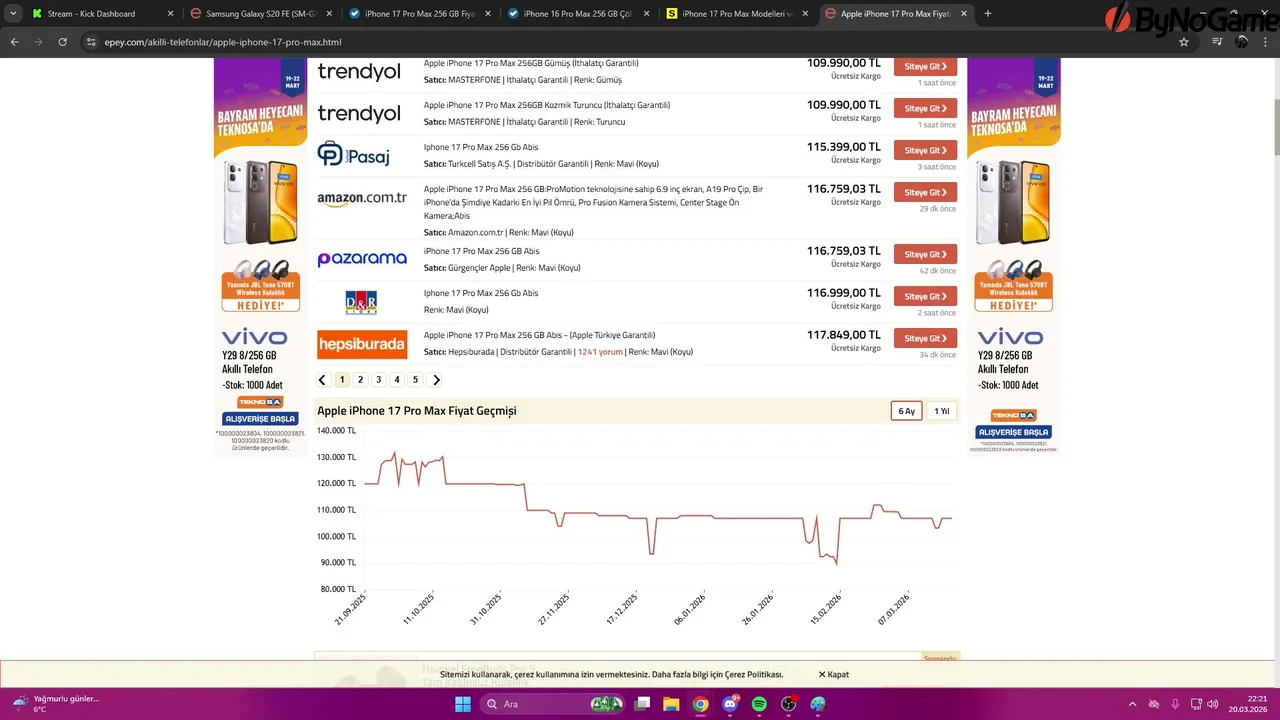The image size is (1280, 720).
Task: Go to next offers page arrow
Action: tap(436, 380)
